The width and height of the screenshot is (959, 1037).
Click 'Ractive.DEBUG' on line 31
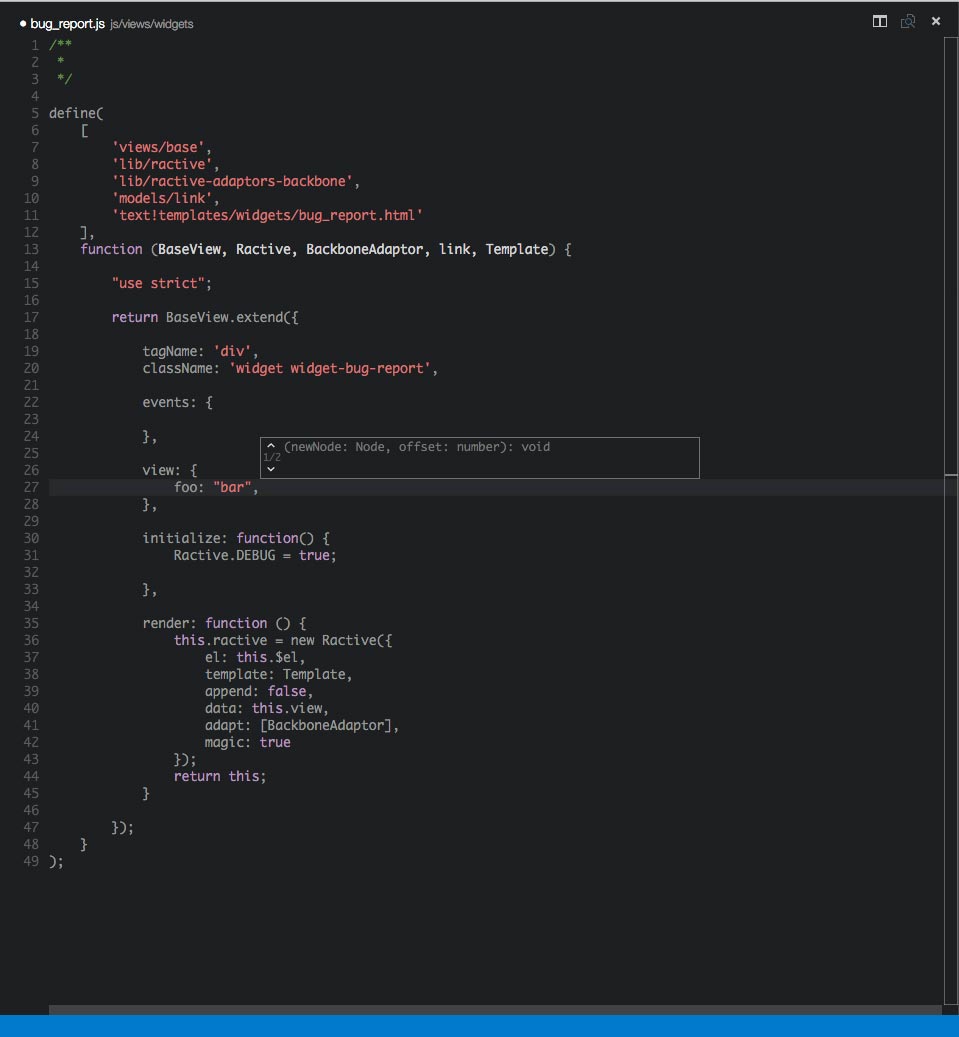click(224, 556)
